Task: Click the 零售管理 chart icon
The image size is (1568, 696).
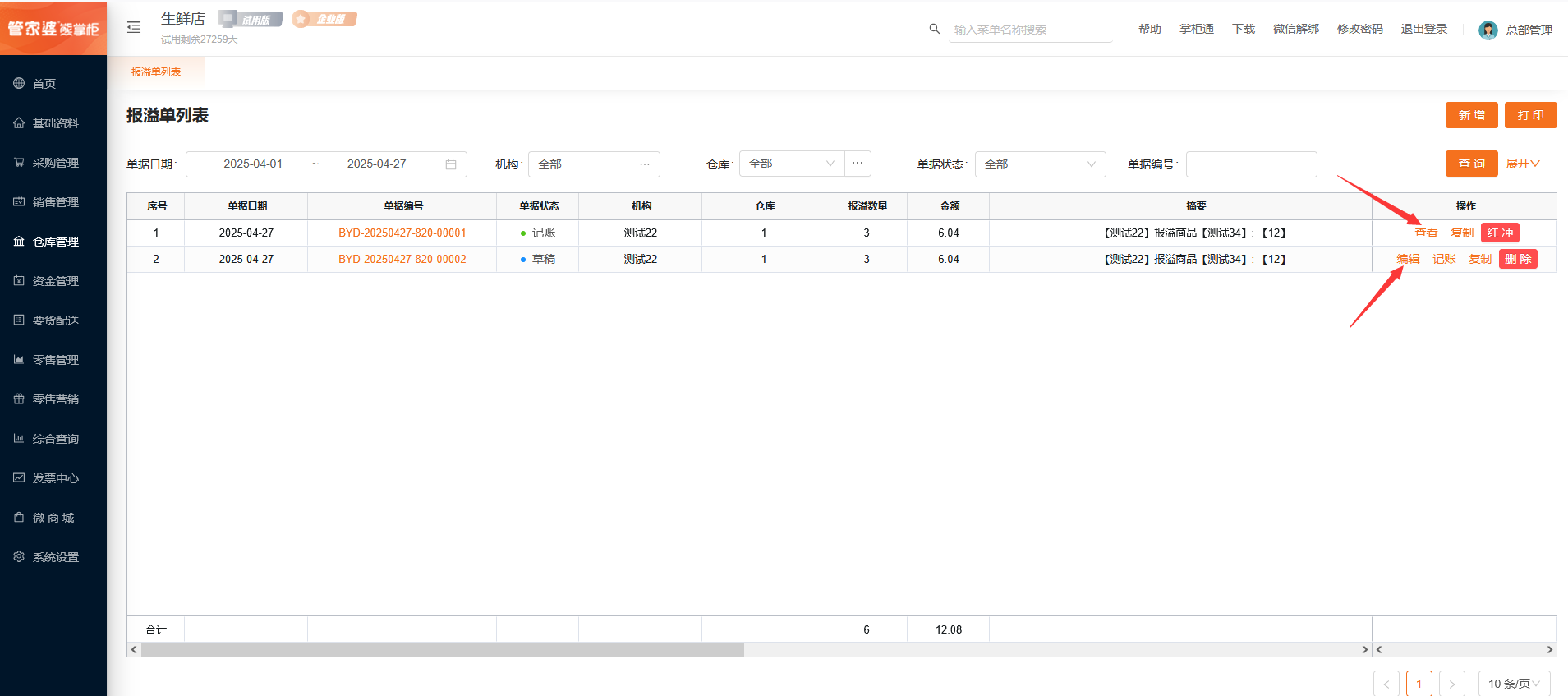Action: [x=19, y=359]
